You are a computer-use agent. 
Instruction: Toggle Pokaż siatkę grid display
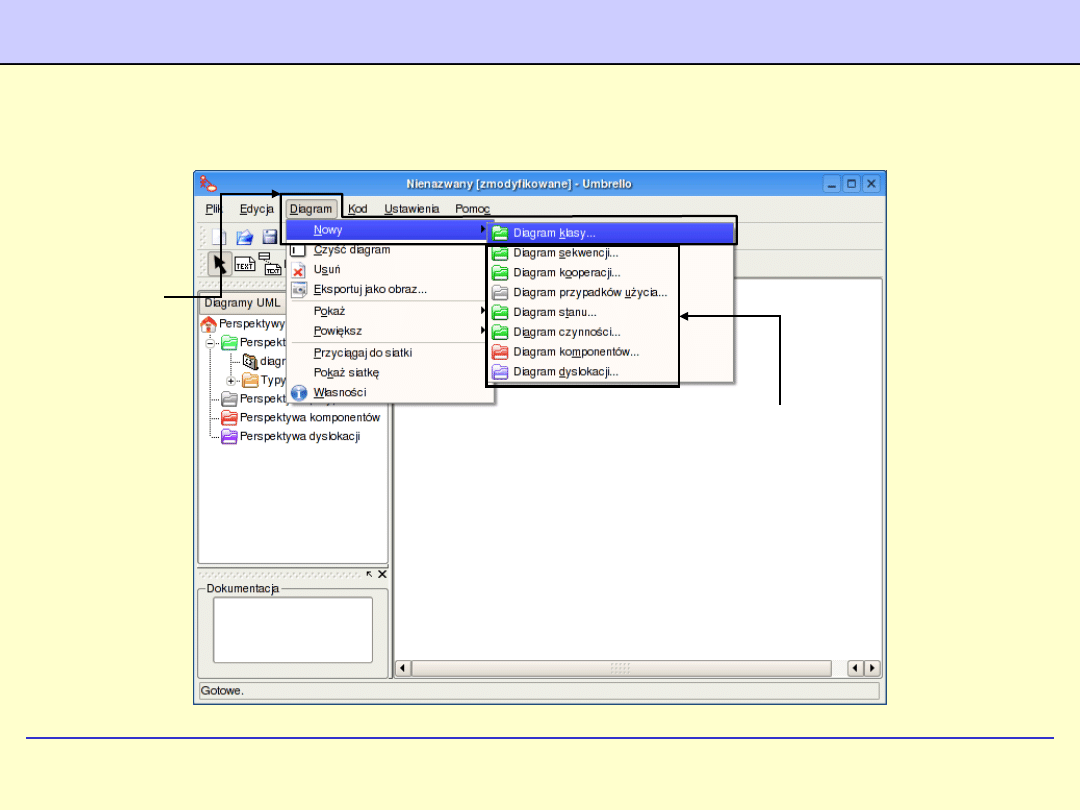(x=346, y=372)
